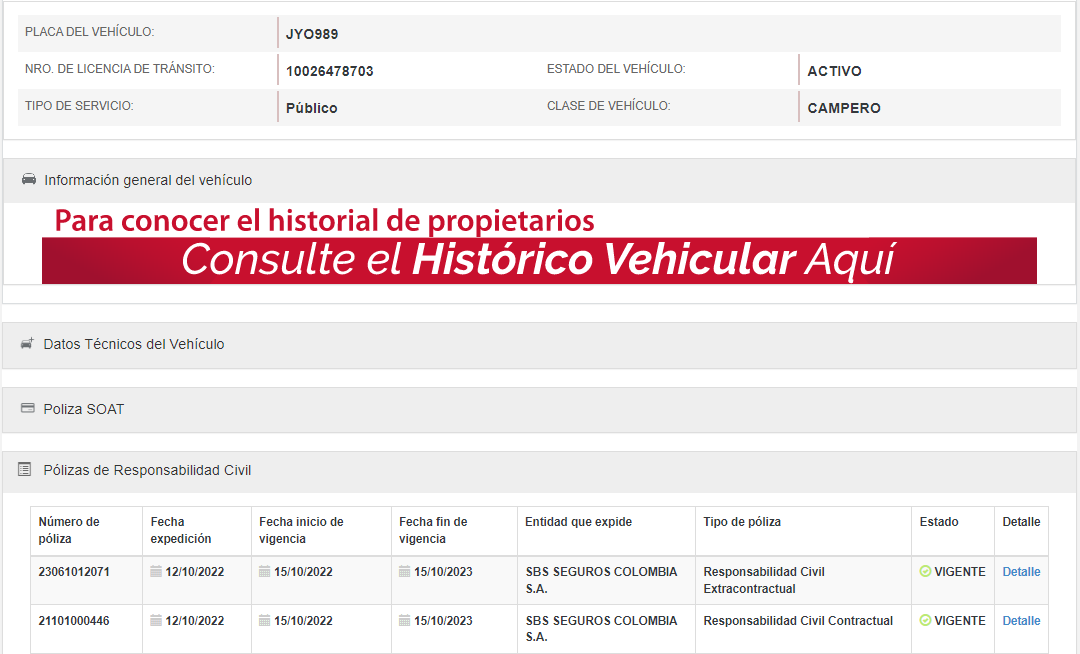Select the license number 10026478703 value

pos(329,71)
